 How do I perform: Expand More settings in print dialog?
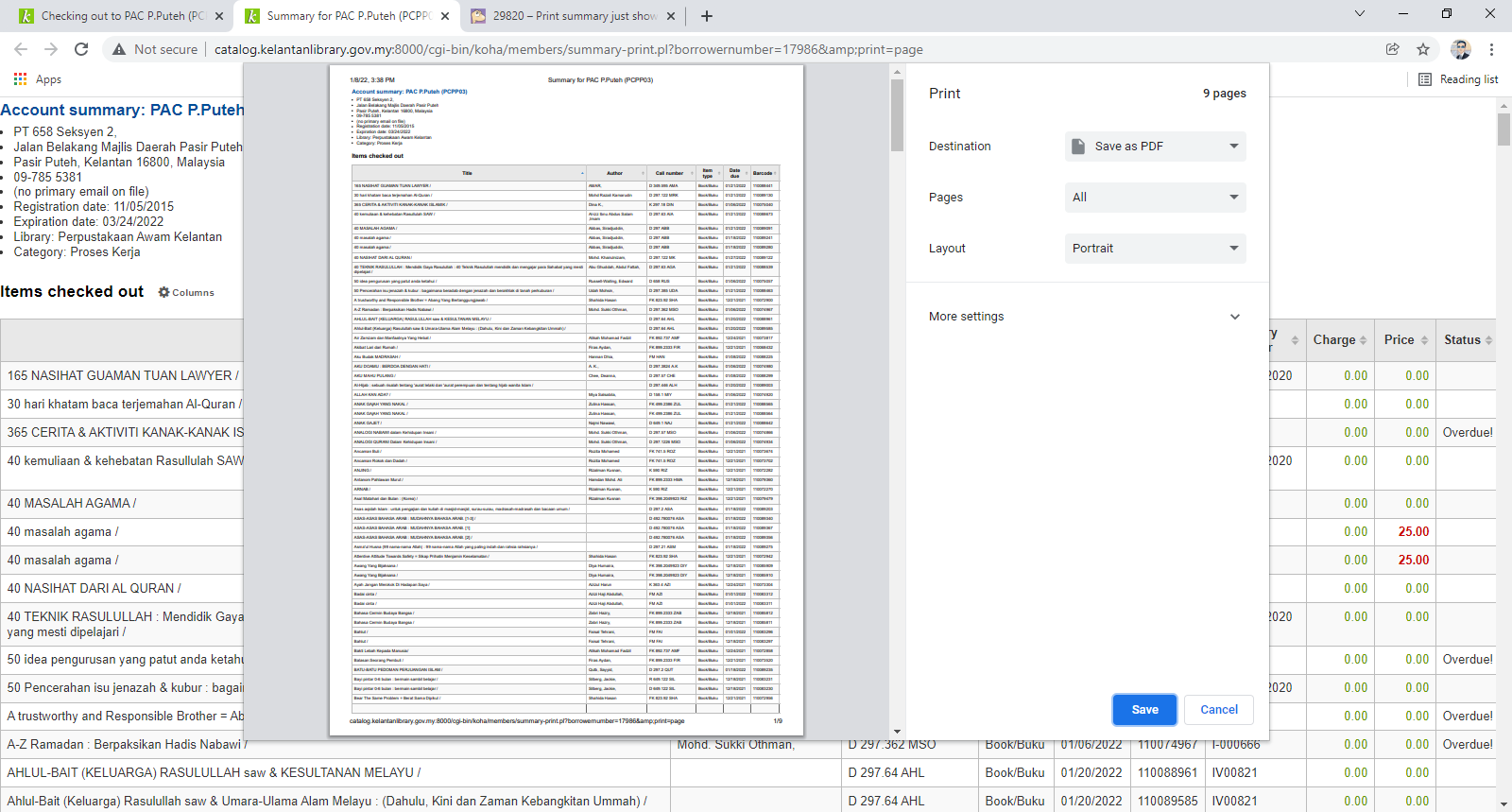1084,317
